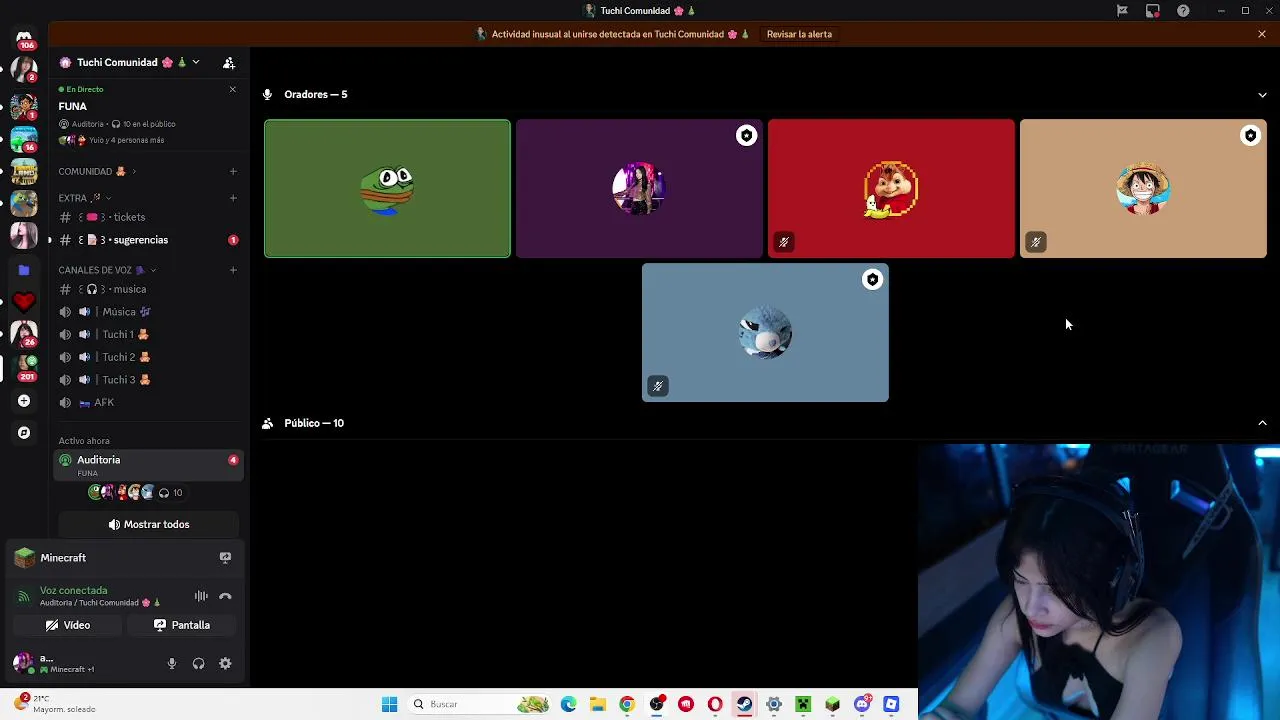The image size is (1280, 720).
Task: Add a server with plus icon
Action: [x=24, y=401]
